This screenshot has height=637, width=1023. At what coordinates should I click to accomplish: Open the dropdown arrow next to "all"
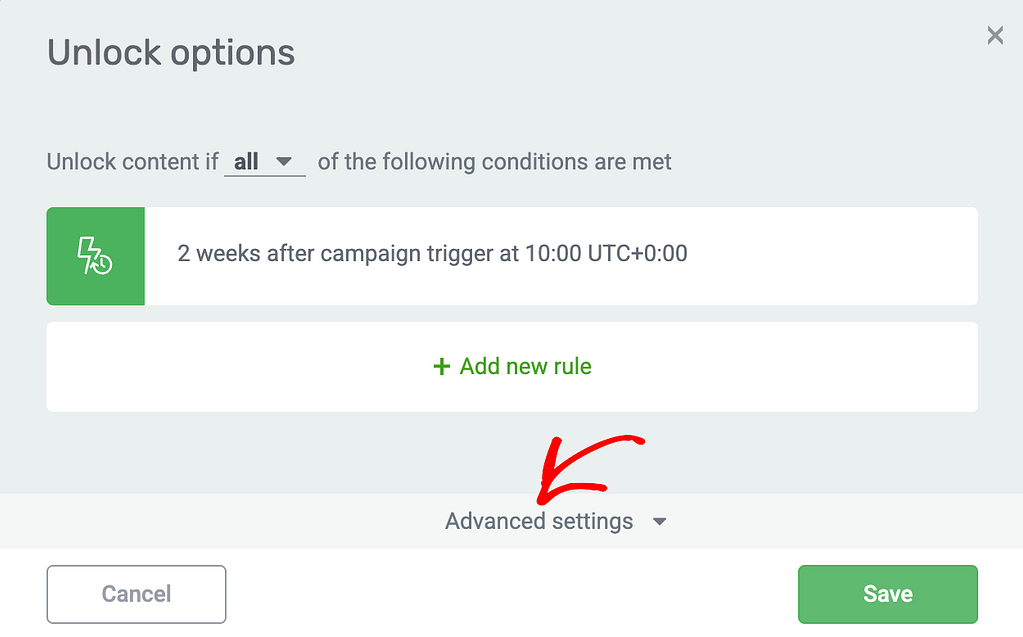point(283,161)
